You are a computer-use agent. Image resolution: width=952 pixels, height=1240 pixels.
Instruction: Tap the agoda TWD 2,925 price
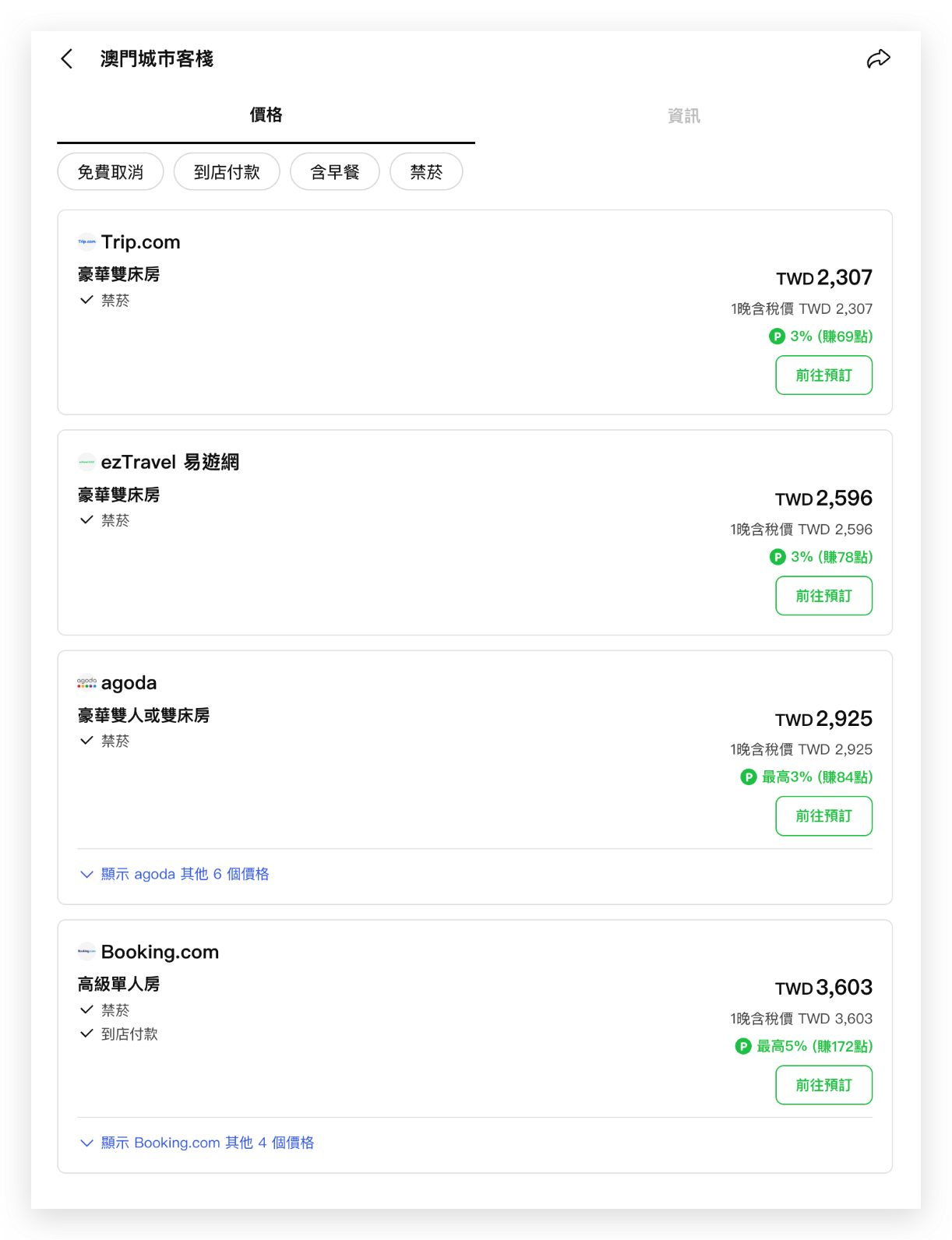pyautogui.click(x=823, y=719)
